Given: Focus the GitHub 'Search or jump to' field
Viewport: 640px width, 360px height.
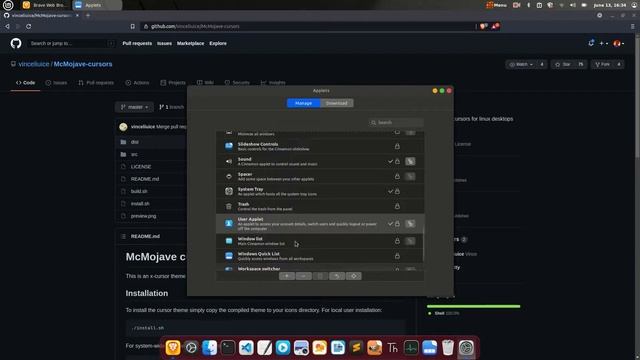Looking at the screenshot, I should [71, 43].
